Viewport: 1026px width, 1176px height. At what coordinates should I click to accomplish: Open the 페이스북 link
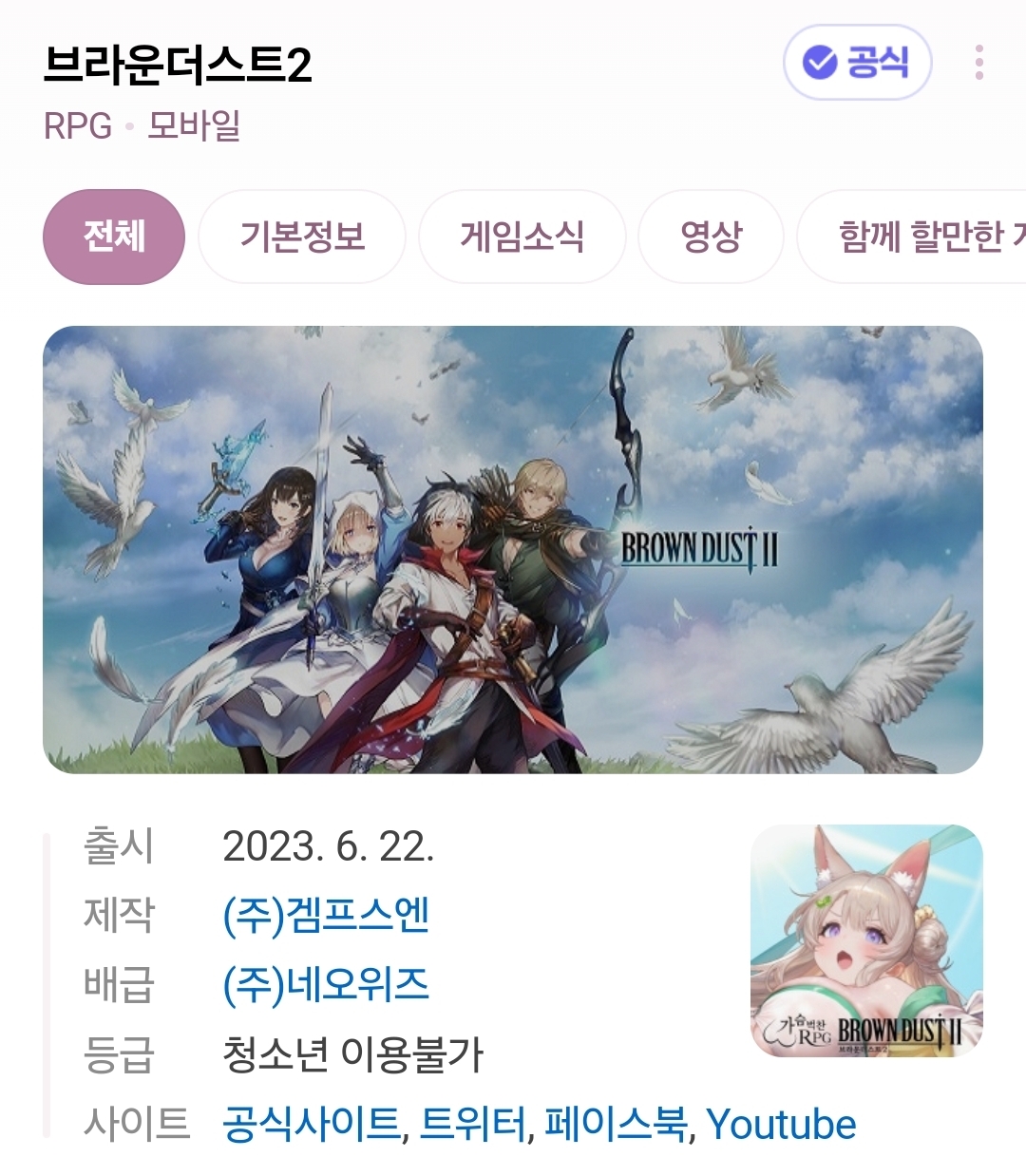point(617,1124)
